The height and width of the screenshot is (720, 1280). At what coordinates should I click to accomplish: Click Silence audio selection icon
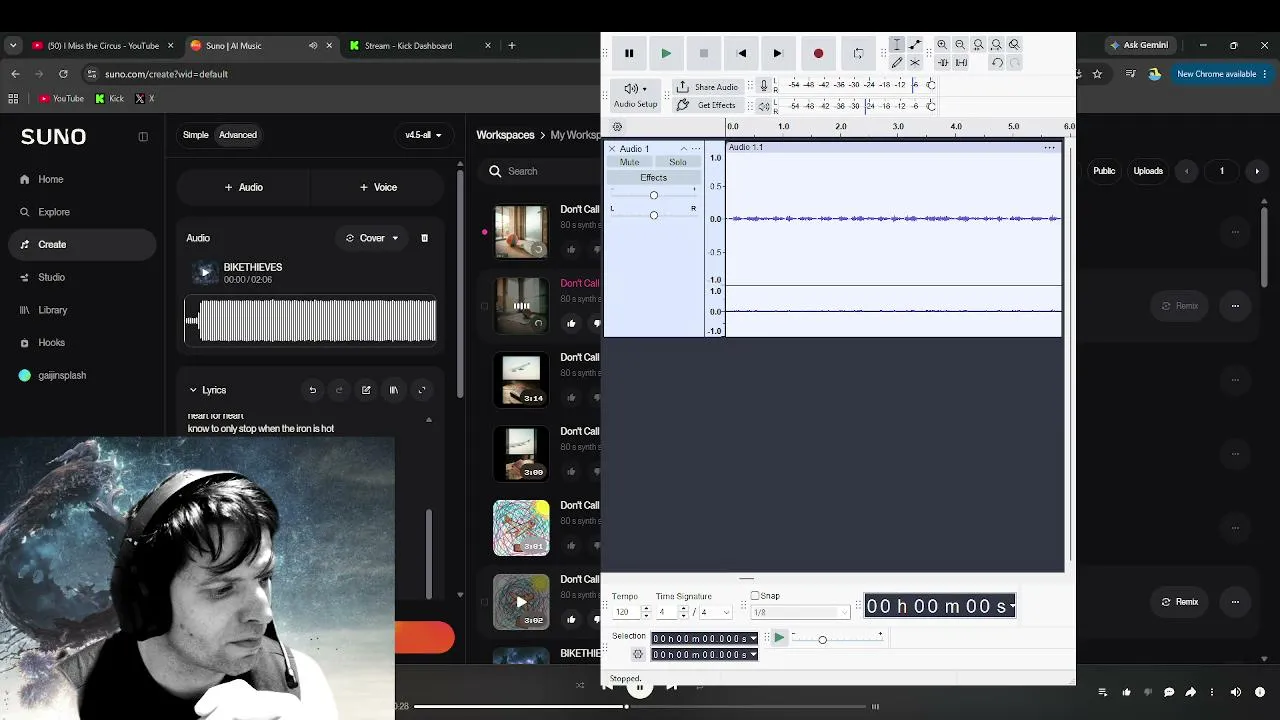tap(961, 63)
